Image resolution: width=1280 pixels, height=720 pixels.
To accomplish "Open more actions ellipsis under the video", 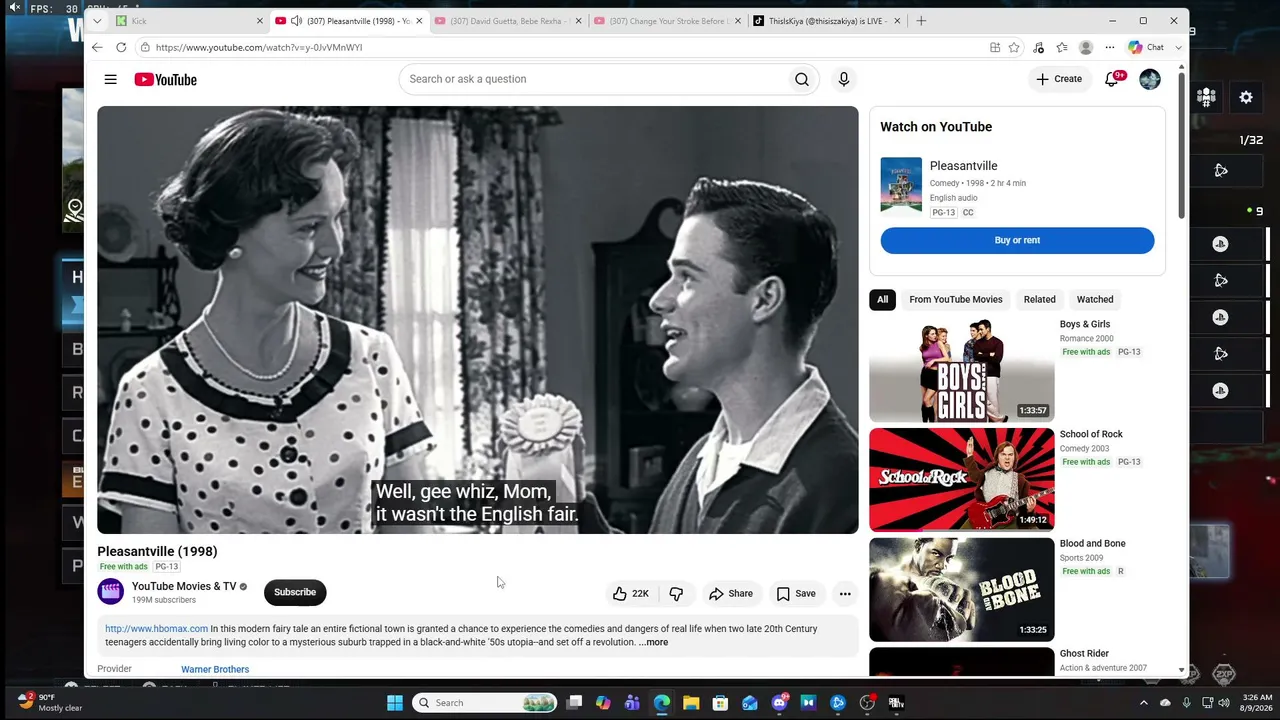I will [845, 593].
